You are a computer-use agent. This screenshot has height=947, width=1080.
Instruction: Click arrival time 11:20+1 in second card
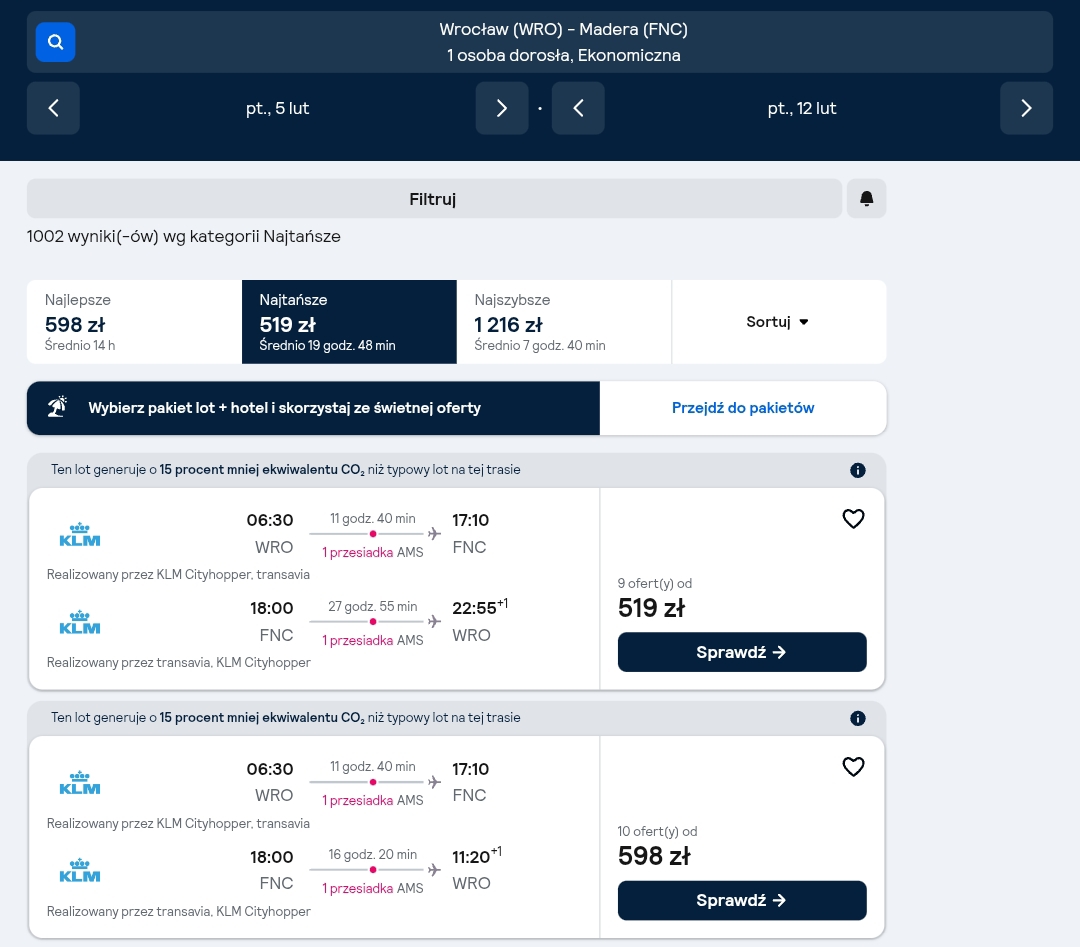point(477,855)
